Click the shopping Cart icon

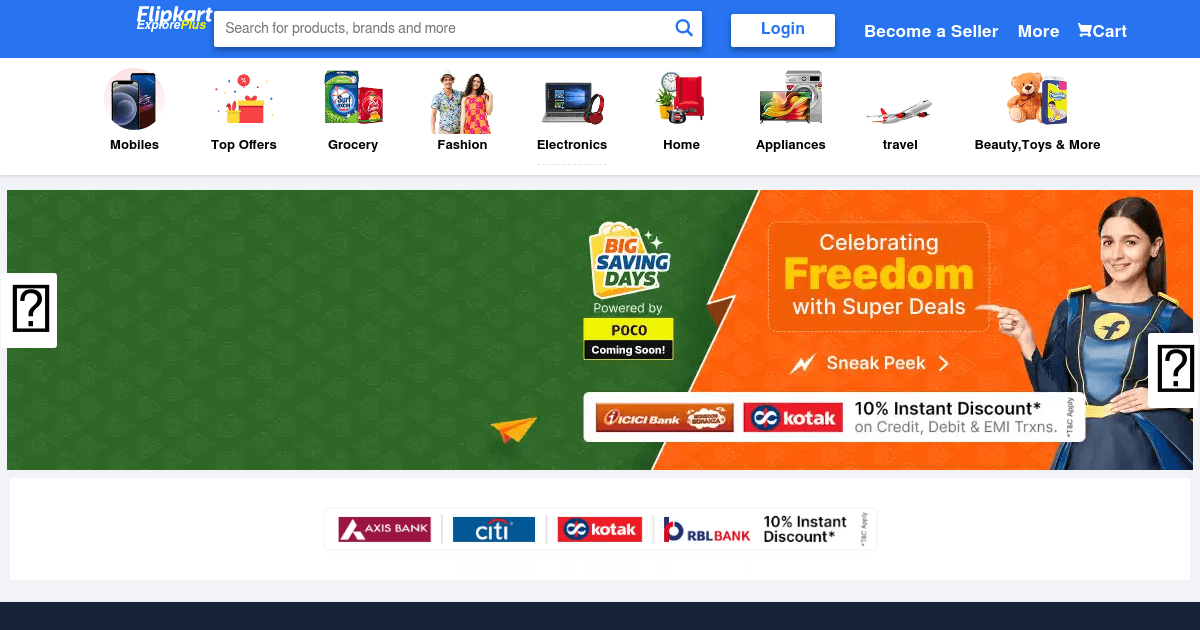(x=1084, y=30)
